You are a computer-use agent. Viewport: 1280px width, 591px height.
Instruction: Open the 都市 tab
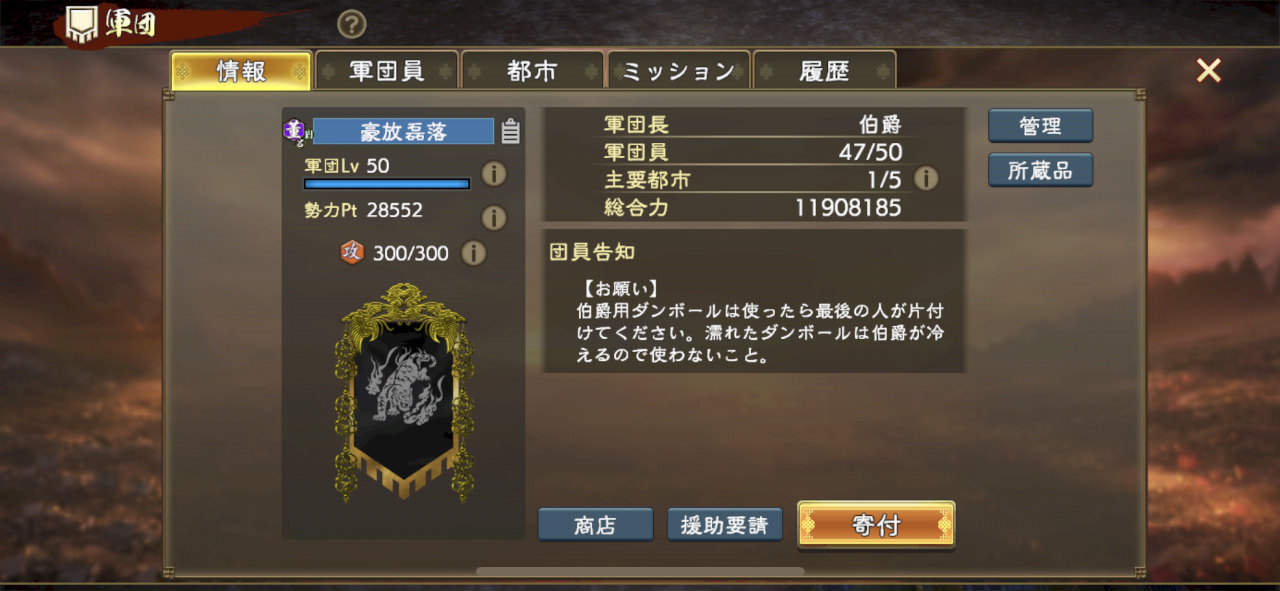click(x=532, y=71)
